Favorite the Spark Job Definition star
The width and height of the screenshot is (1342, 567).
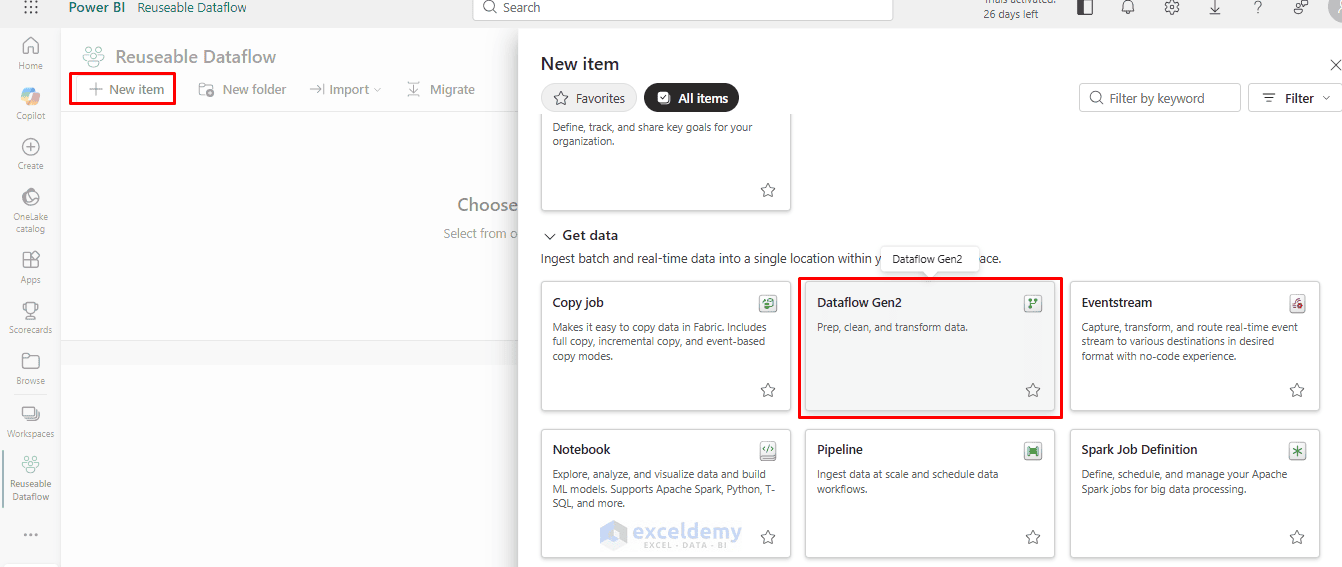click(1297, 537)
